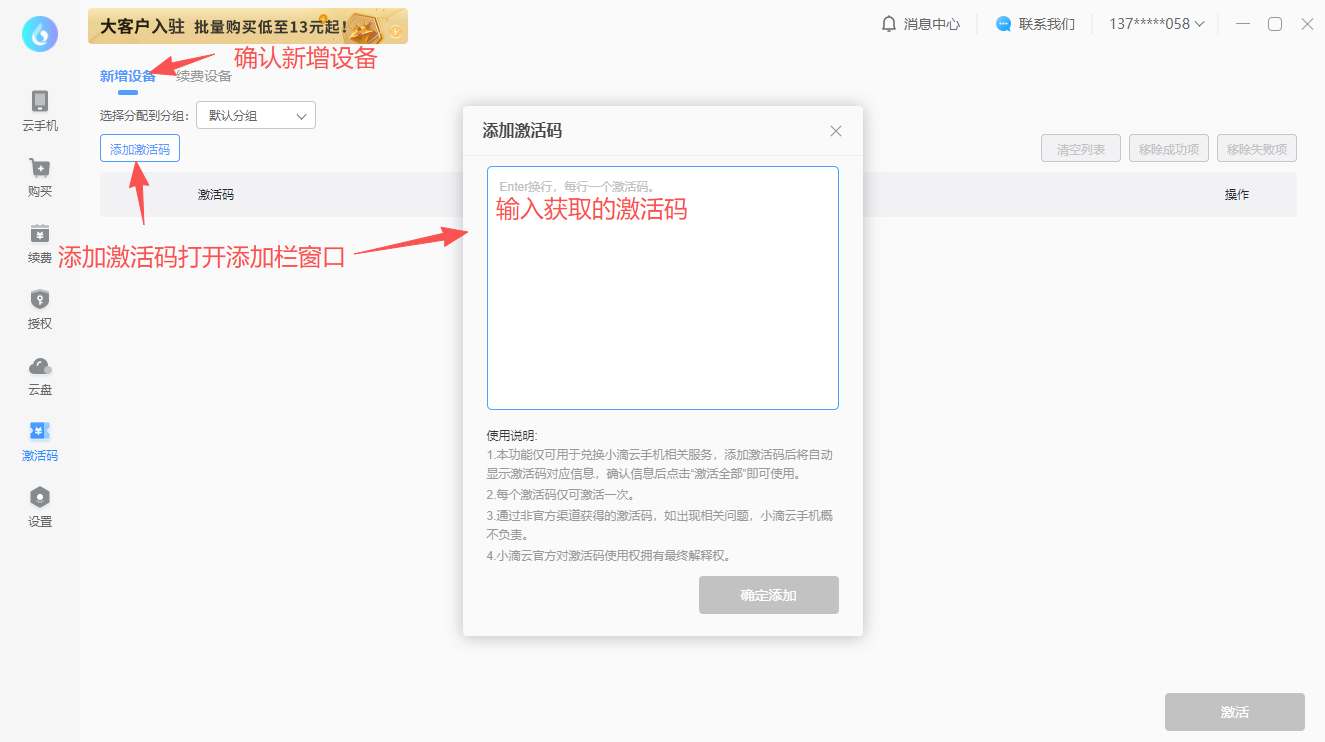1325x742 pixels.
Task: Expand the account 137*****058 dropdown menu
Action: pyautogui.click(x=1157, y=24)
